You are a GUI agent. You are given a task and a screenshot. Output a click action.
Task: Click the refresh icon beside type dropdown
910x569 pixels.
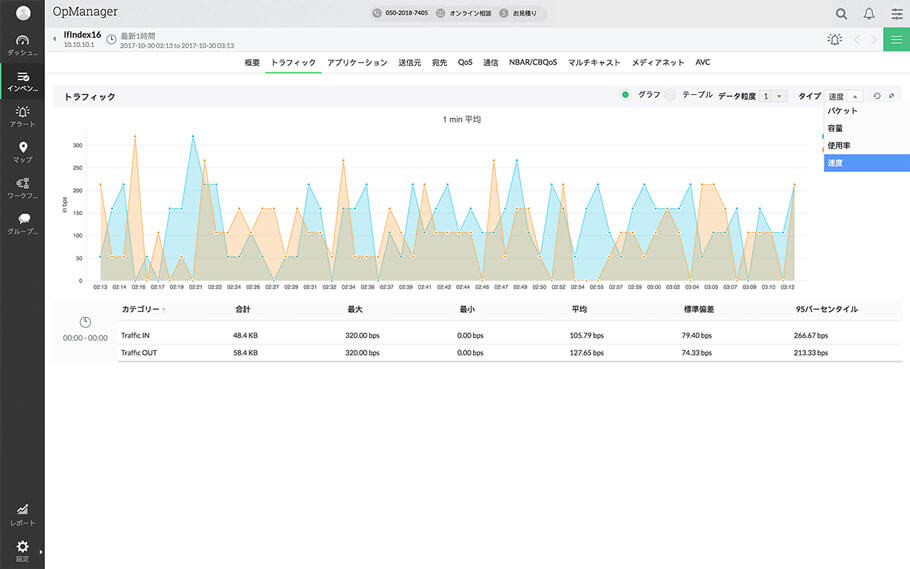pos(877,96)
